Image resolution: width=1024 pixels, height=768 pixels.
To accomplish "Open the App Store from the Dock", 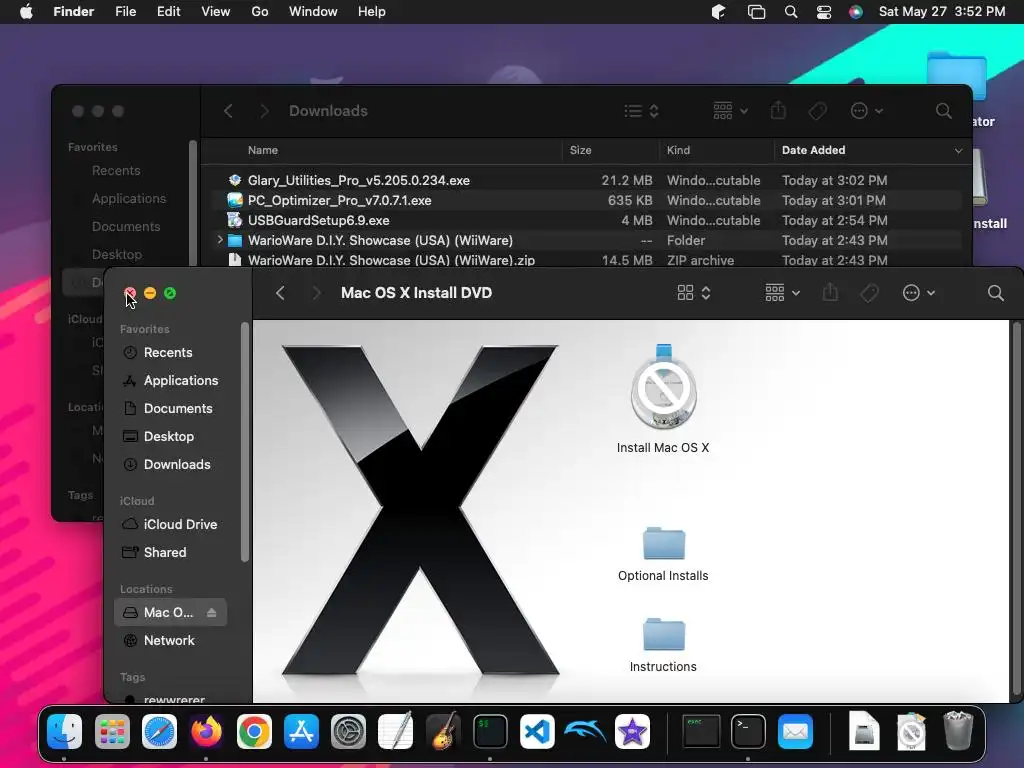I will pos(301,731).
